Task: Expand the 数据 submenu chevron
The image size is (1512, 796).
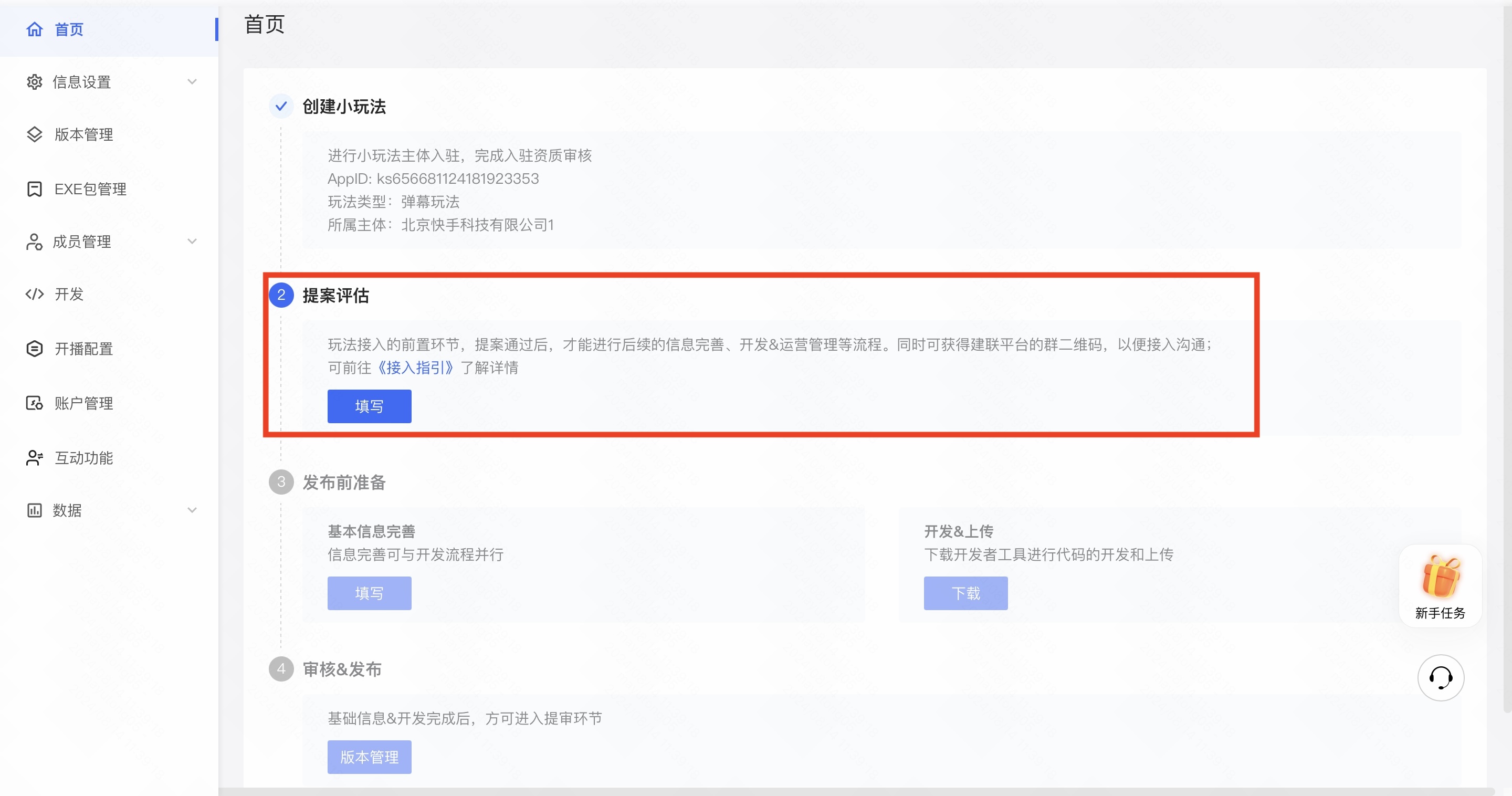Action: 192,510
